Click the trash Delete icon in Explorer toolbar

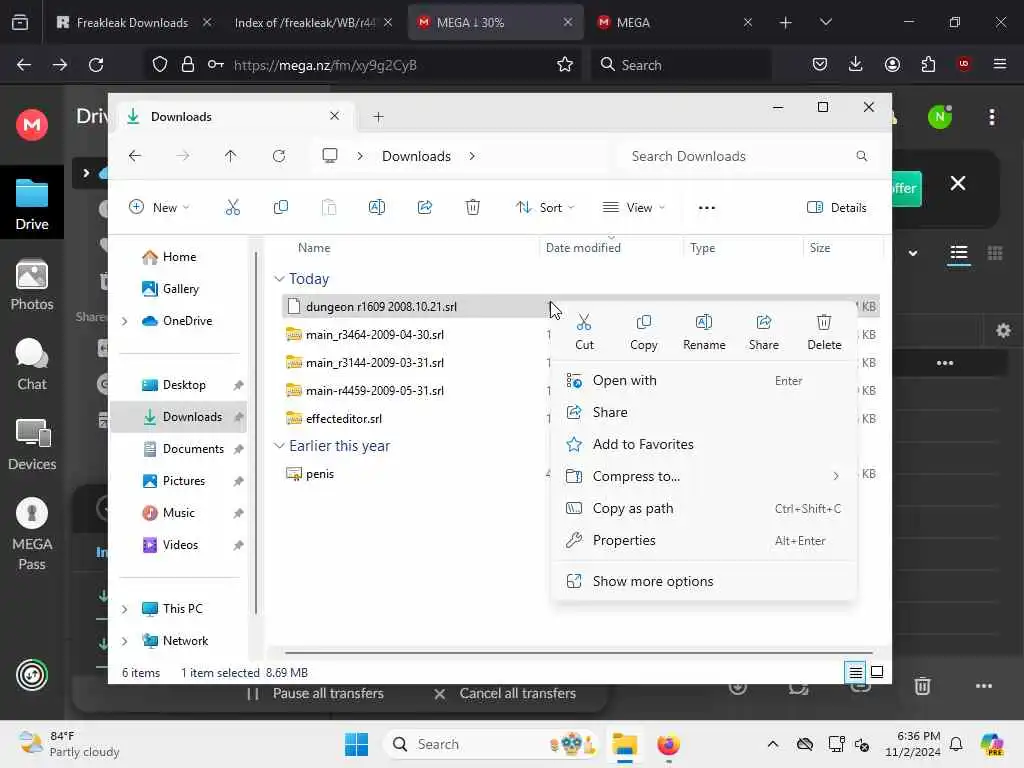click(x=473, y=208)
